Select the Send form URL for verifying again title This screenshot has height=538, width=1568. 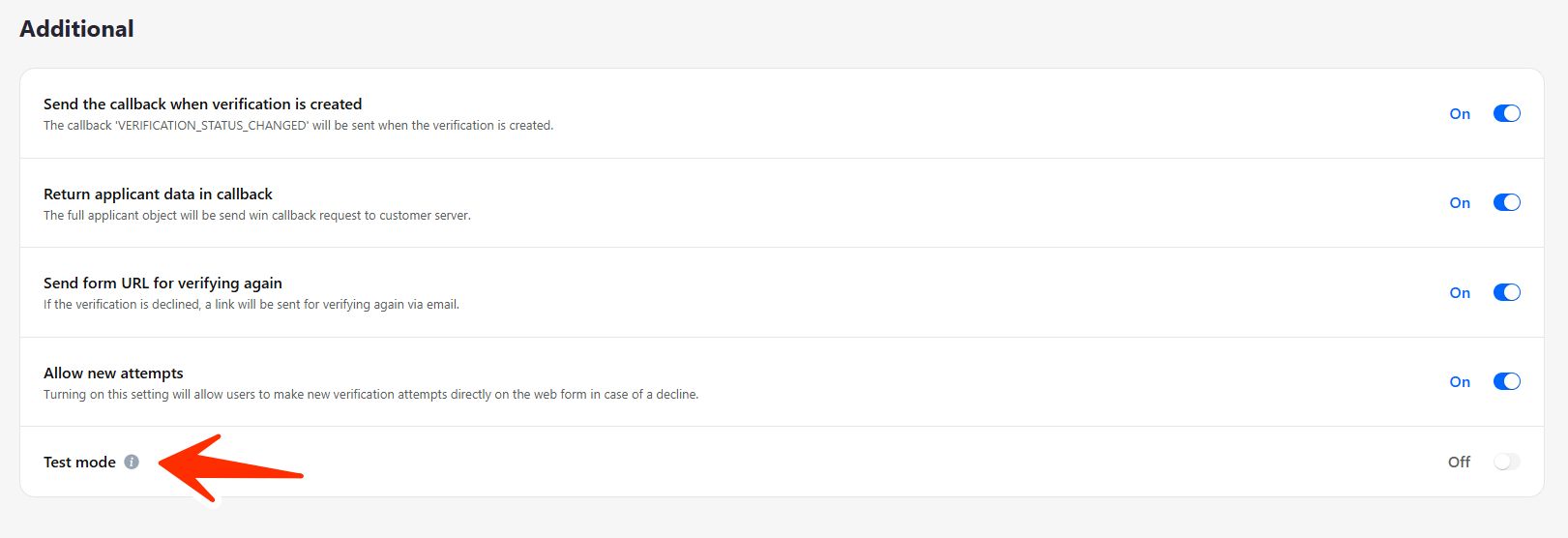[x=163, y=284]
